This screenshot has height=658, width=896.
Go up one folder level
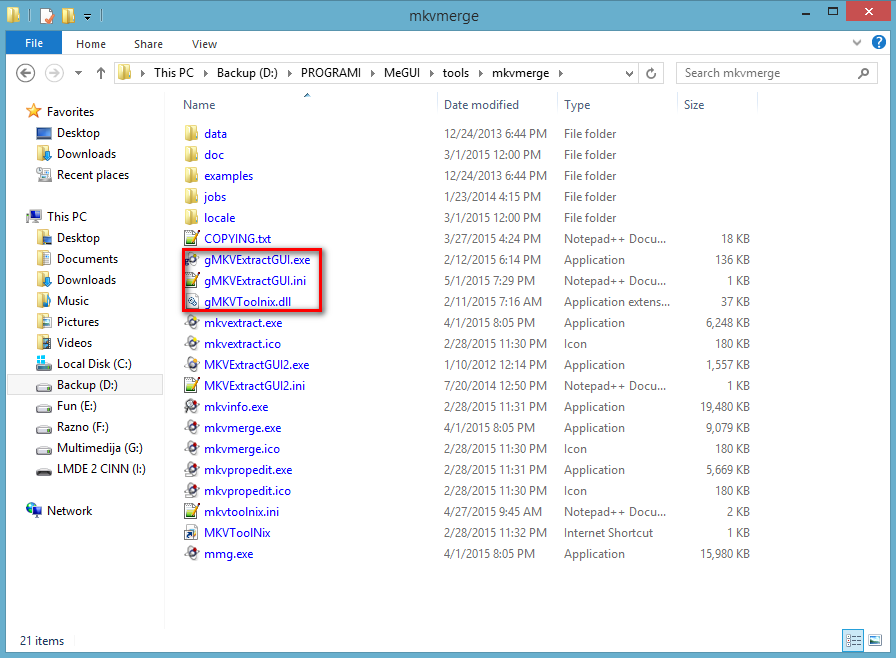[101, 73]
